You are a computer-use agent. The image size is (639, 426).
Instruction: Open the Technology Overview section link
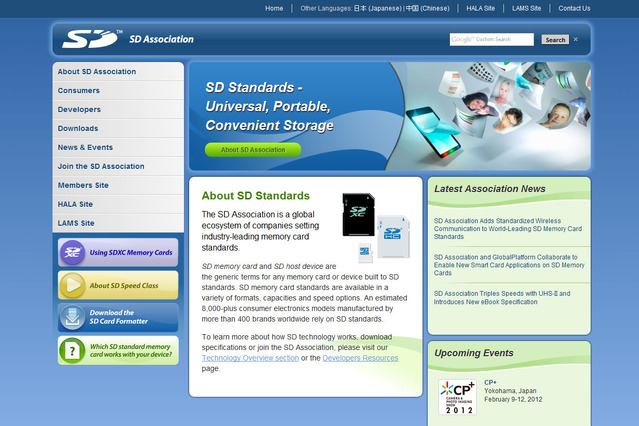click(250, 358)
